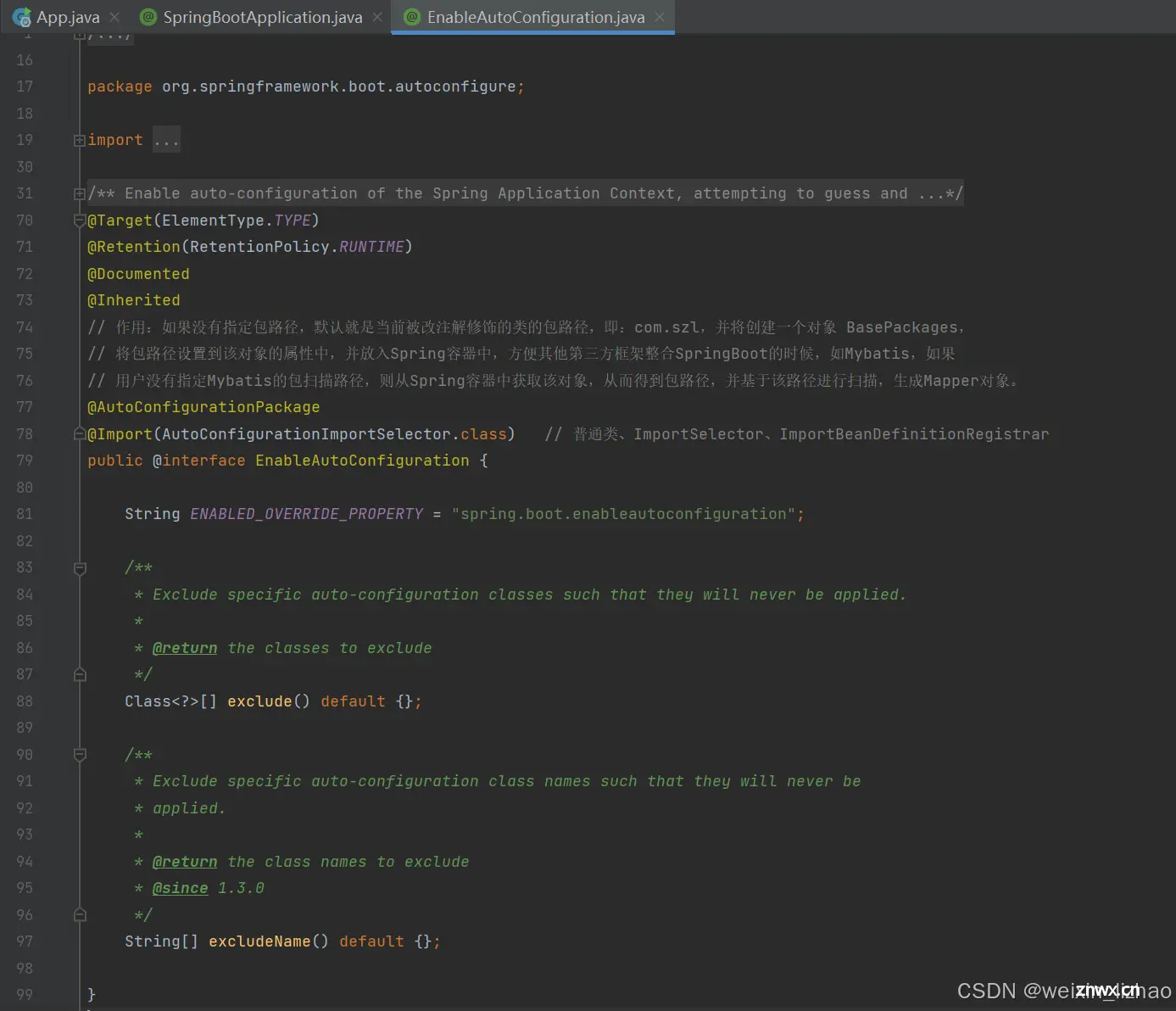Click the folded ellipsis after import
Viewport: 1176px width, 1011px height.
pos(166,140)
